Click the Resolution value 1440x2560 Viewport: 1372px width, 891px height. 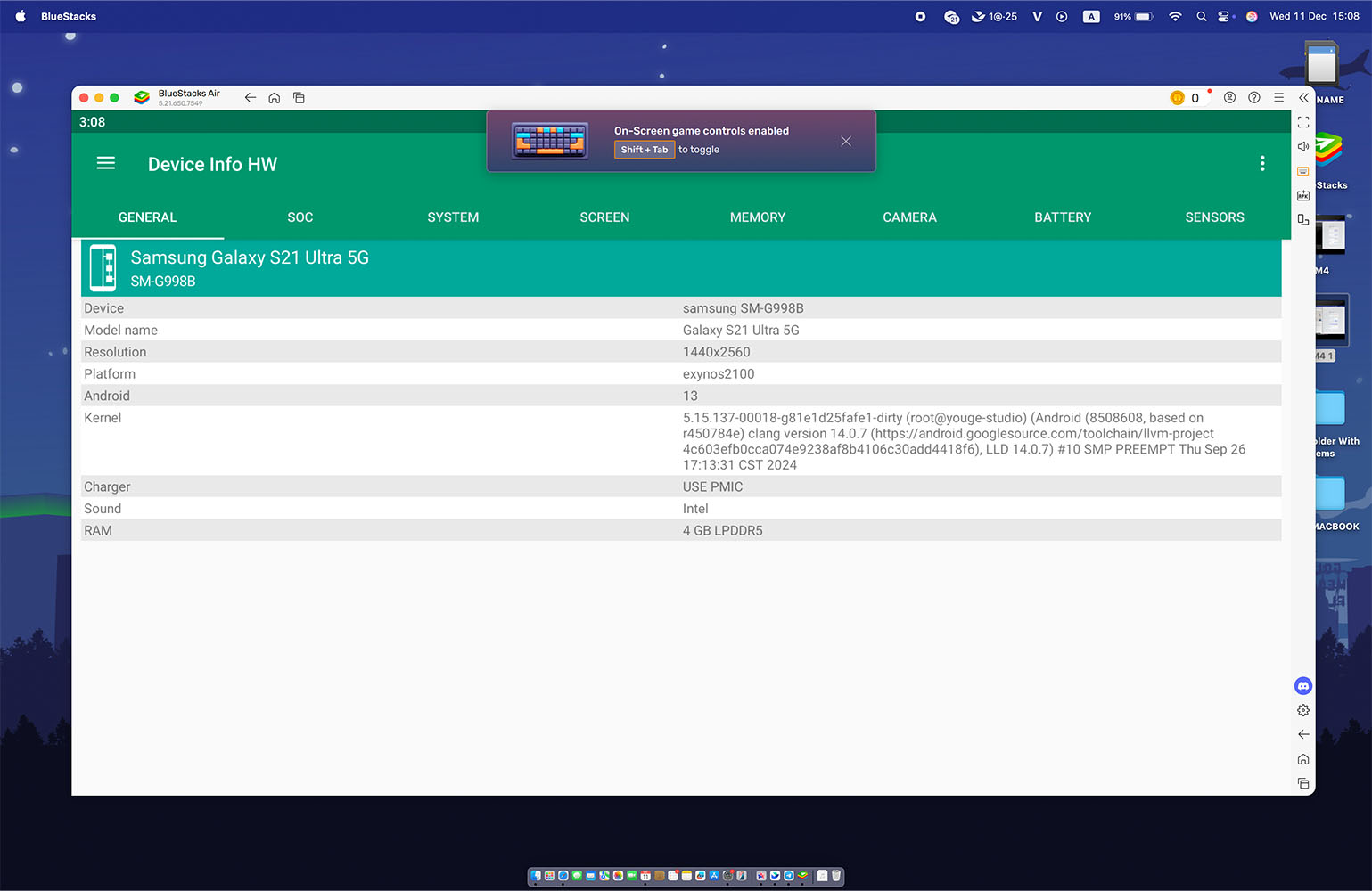coord(717,352)
